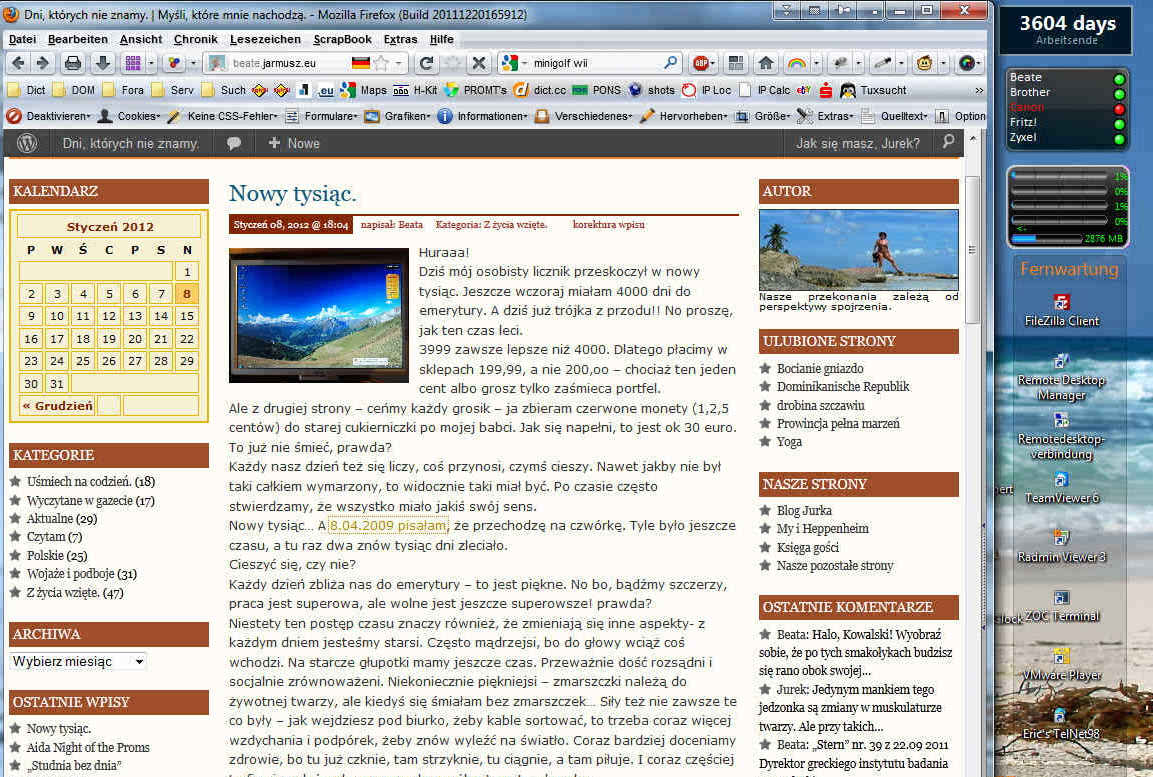Open the 8.04.2009 pisałam link
Image resolution: width=1153 pixels, height=777 pixels.
[388, 525]
